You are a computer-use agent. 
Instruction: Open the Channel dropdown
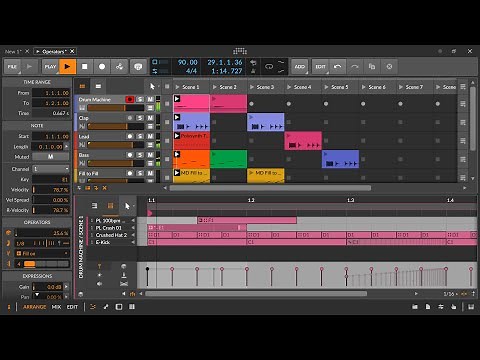51,169
